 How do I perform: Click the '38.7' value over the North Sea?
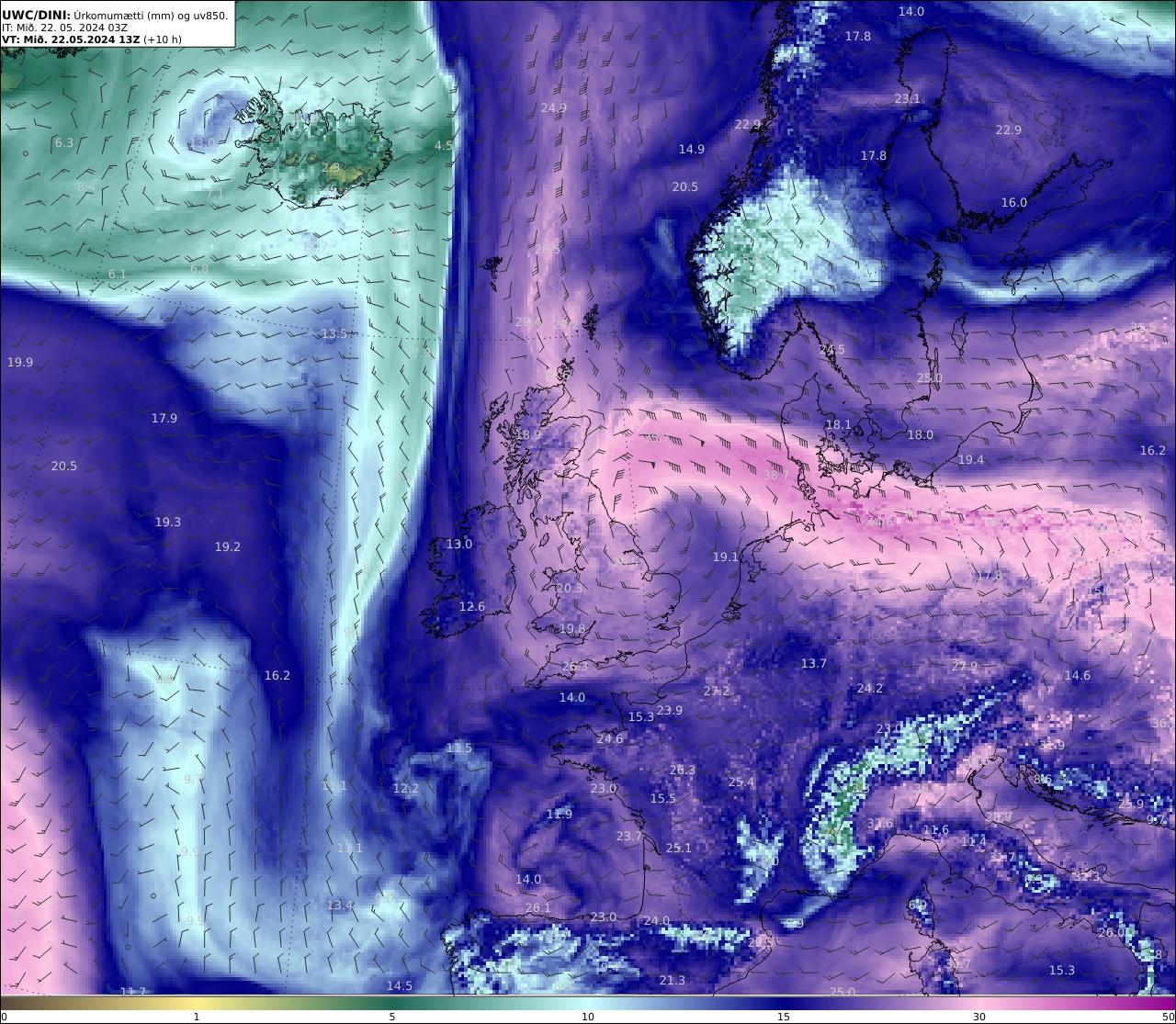point(776,475)
